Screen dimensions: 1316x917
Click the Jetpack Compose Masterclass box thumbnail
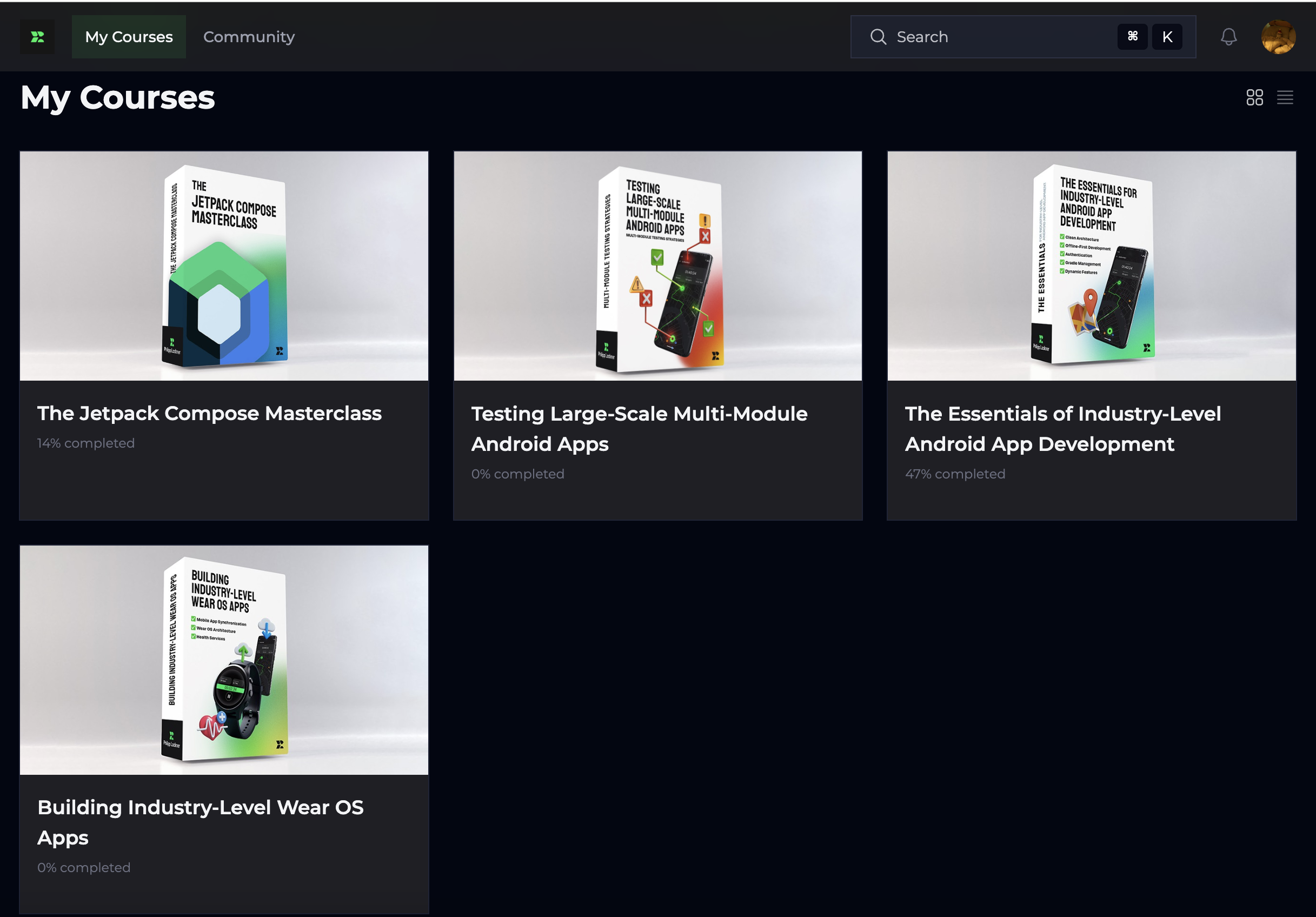pyautogui.click(x=224, y=266)
